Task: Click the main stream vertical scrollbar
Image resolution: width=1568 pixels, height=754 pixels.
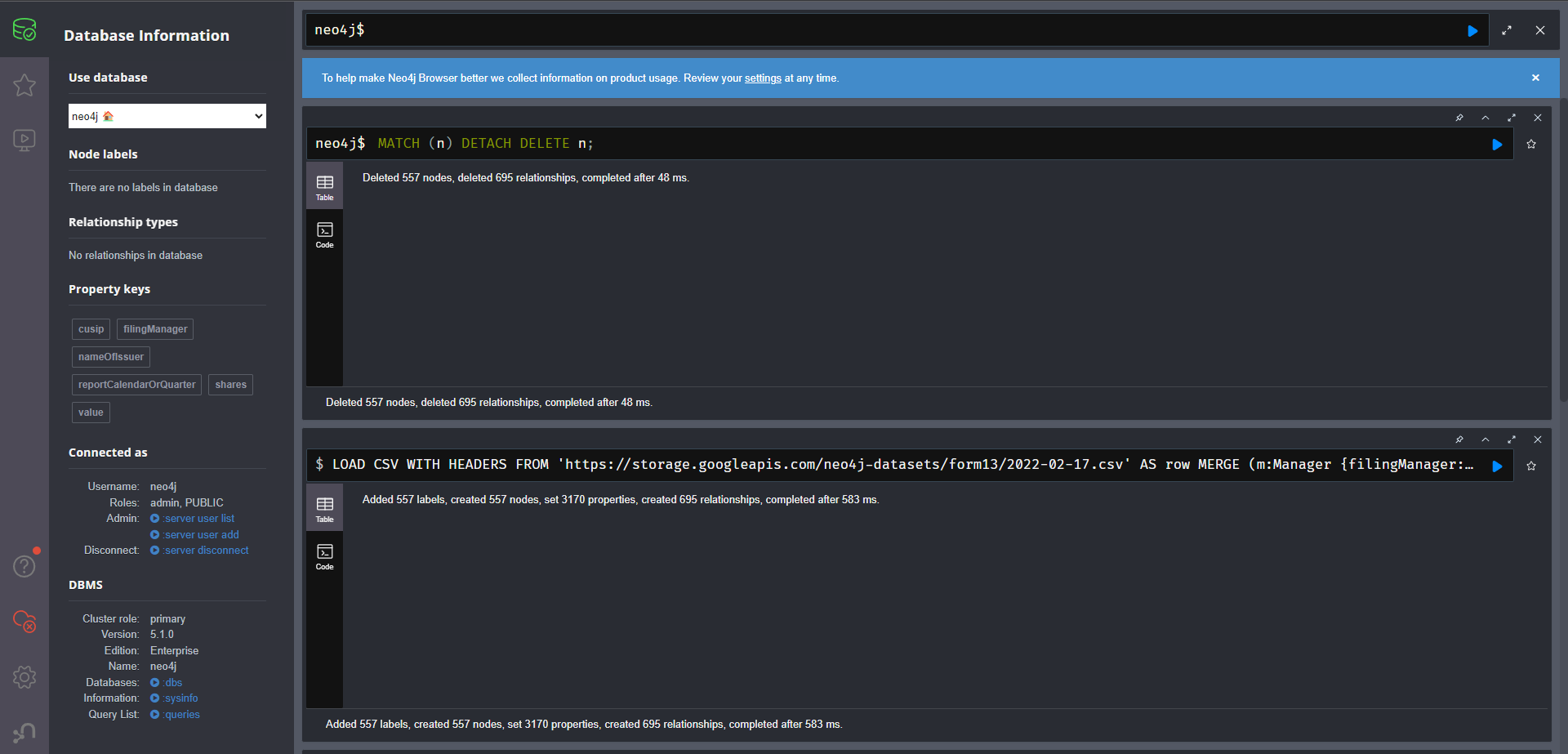Action: [x=1563, y=250]
